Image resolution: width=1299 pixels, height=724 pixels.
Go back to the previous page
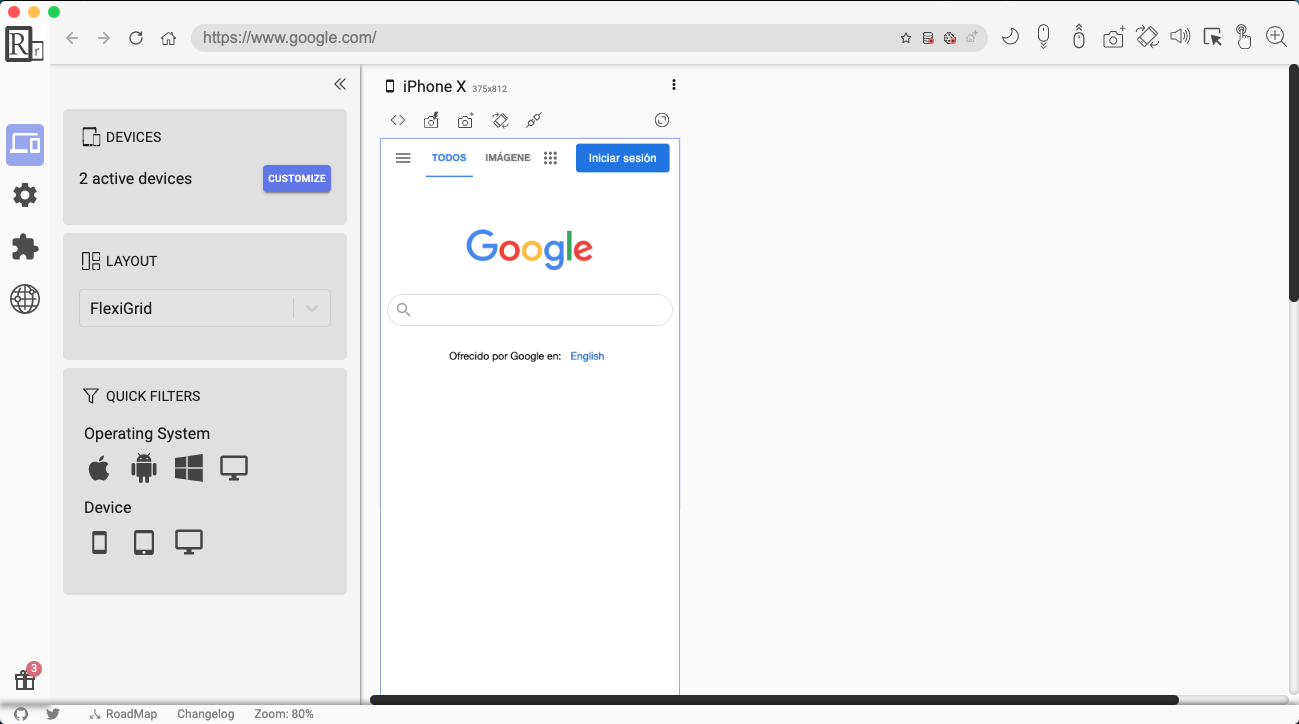(71, 38)
